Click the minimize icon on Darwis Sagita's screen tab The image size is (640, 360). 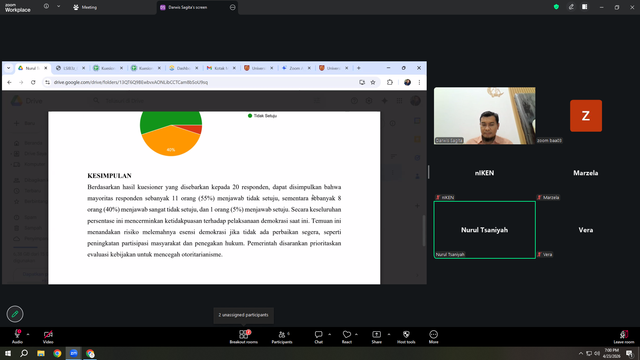pyautogui.click(x=232, y=7)
